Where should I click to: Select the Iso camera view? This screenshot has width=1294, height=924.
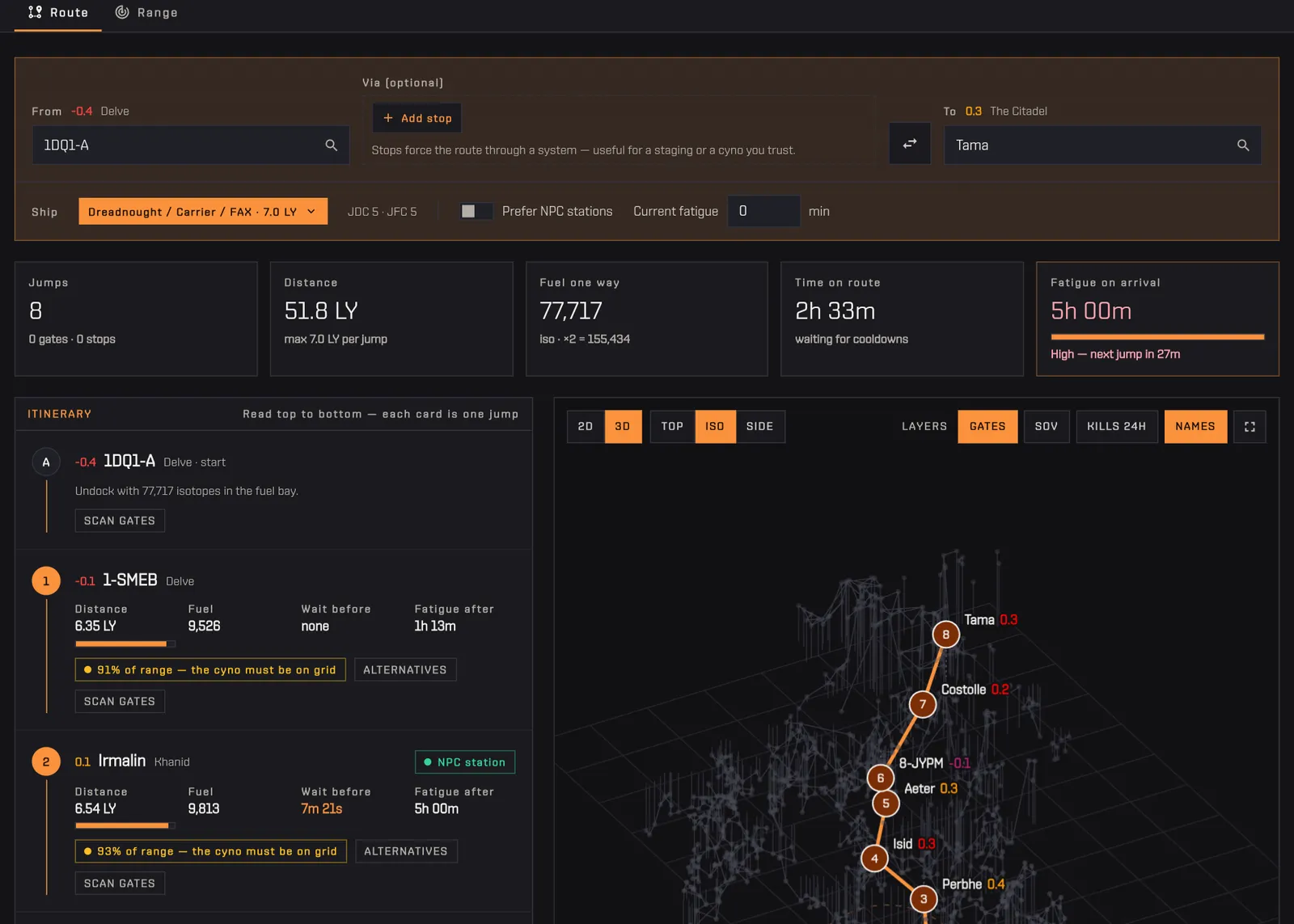point(715,427)
